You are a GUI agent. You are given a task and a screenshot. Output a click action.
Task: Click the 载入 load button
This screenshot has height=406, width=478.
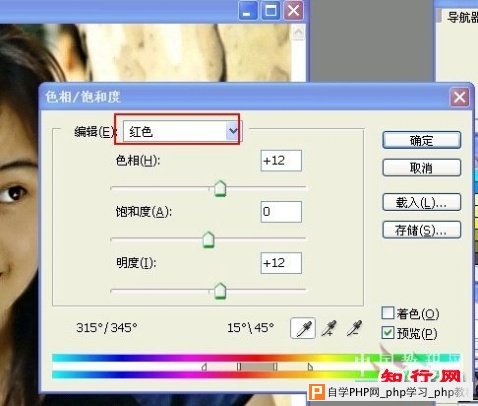coord(422,202)
